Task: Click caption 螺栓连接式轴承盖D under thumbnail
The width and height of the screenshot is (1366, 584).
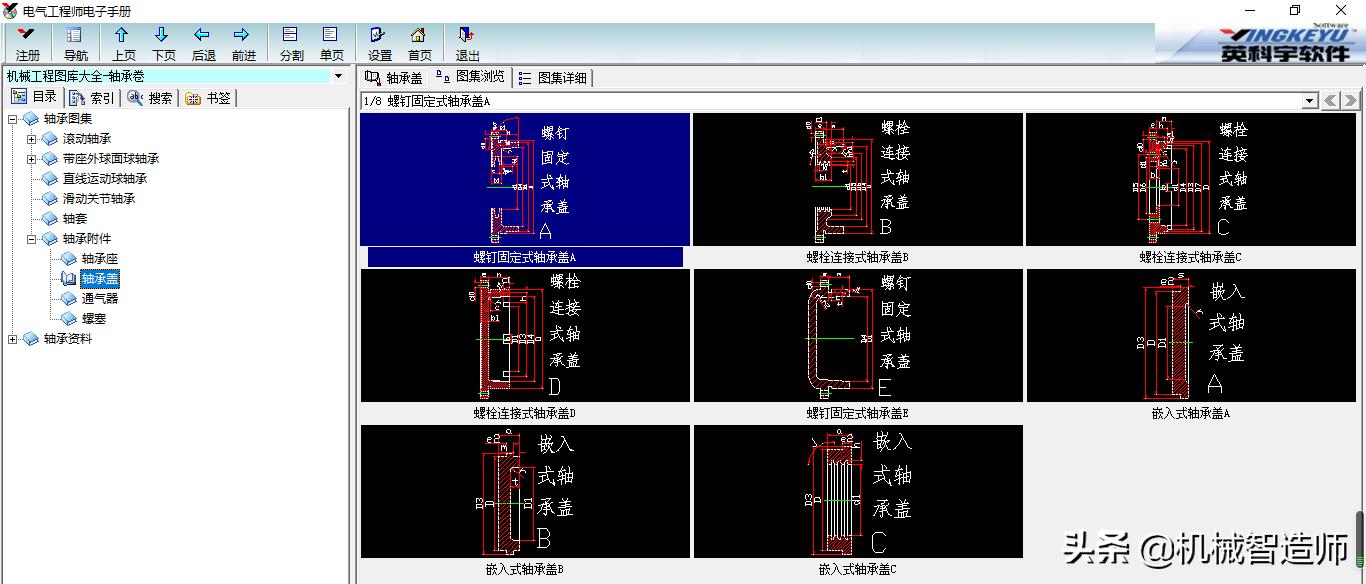Action: 525,413
